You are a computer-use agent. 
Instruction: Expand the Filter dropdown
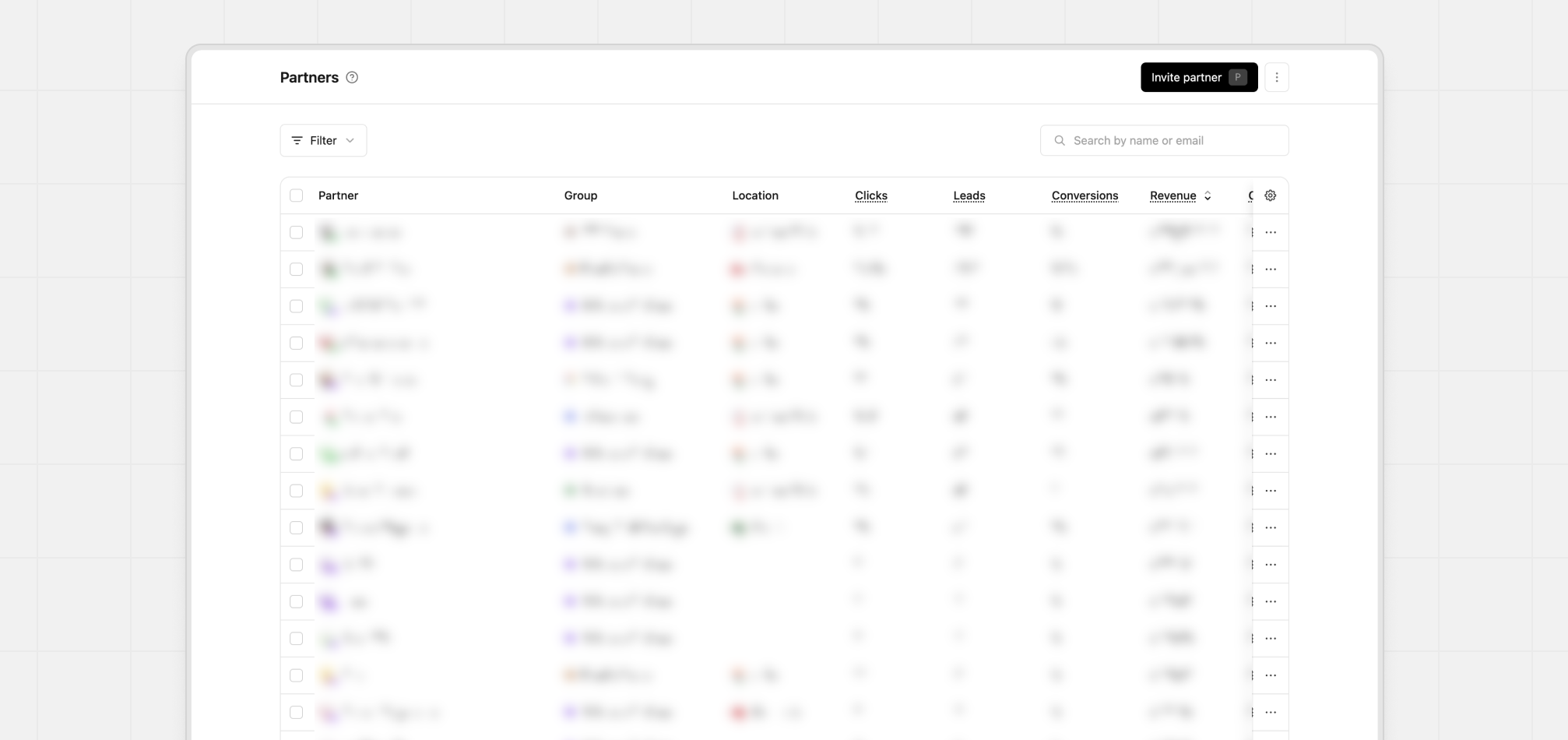click(323, 140)
